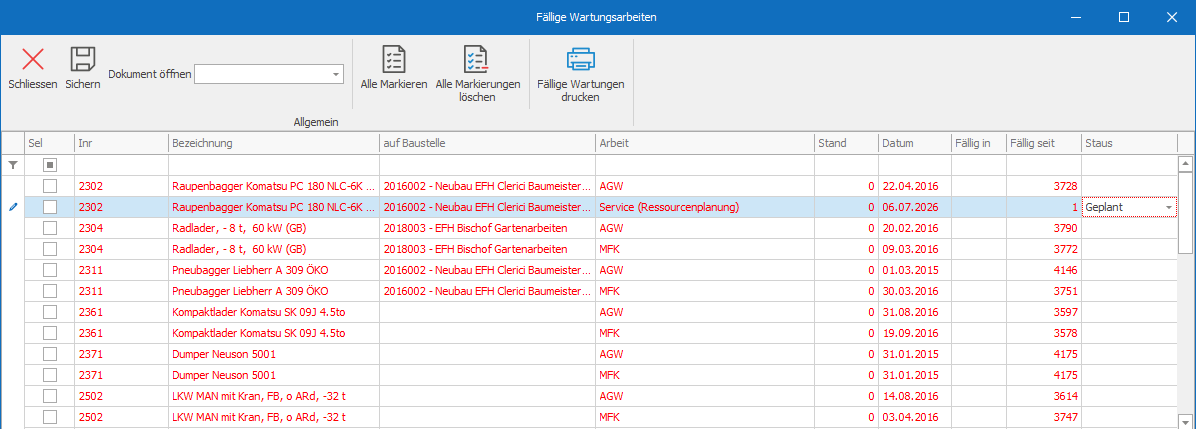Tick checkbox for Dumper Neuson 5001 AGW row
Screen dimensions: 1196x429
point(50,354)
